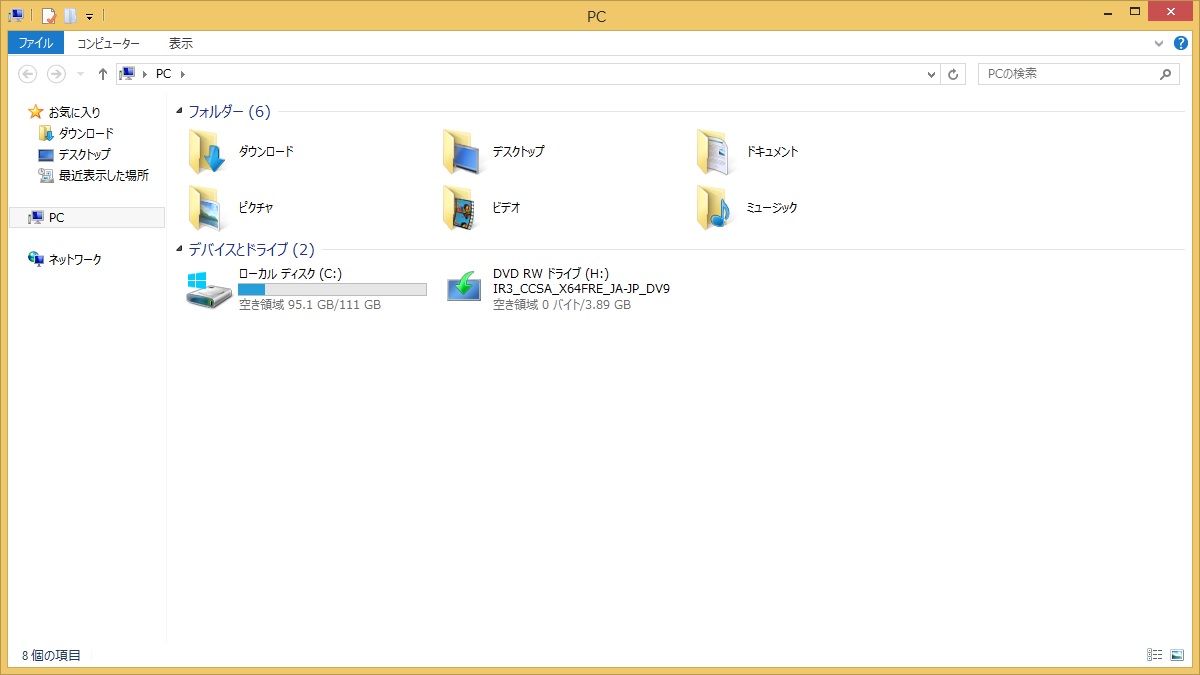This screenshot has width=1200, height=675.
Task: Select the ローカル ディスク (C:) drive icon
Action: tap(209, 289)
